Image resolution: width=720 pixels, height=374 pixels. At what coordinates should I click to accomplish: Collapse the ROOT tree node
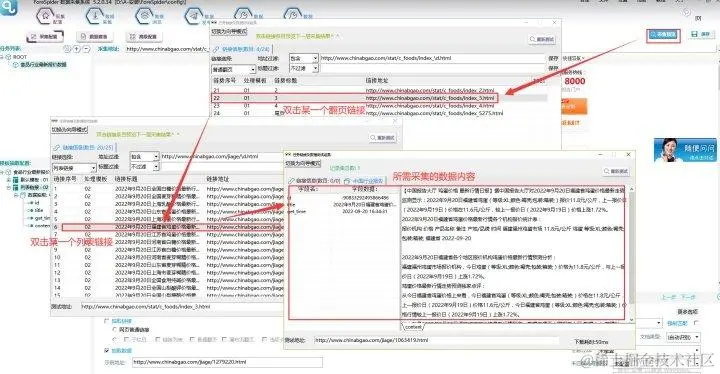click(x=2, y=57)
